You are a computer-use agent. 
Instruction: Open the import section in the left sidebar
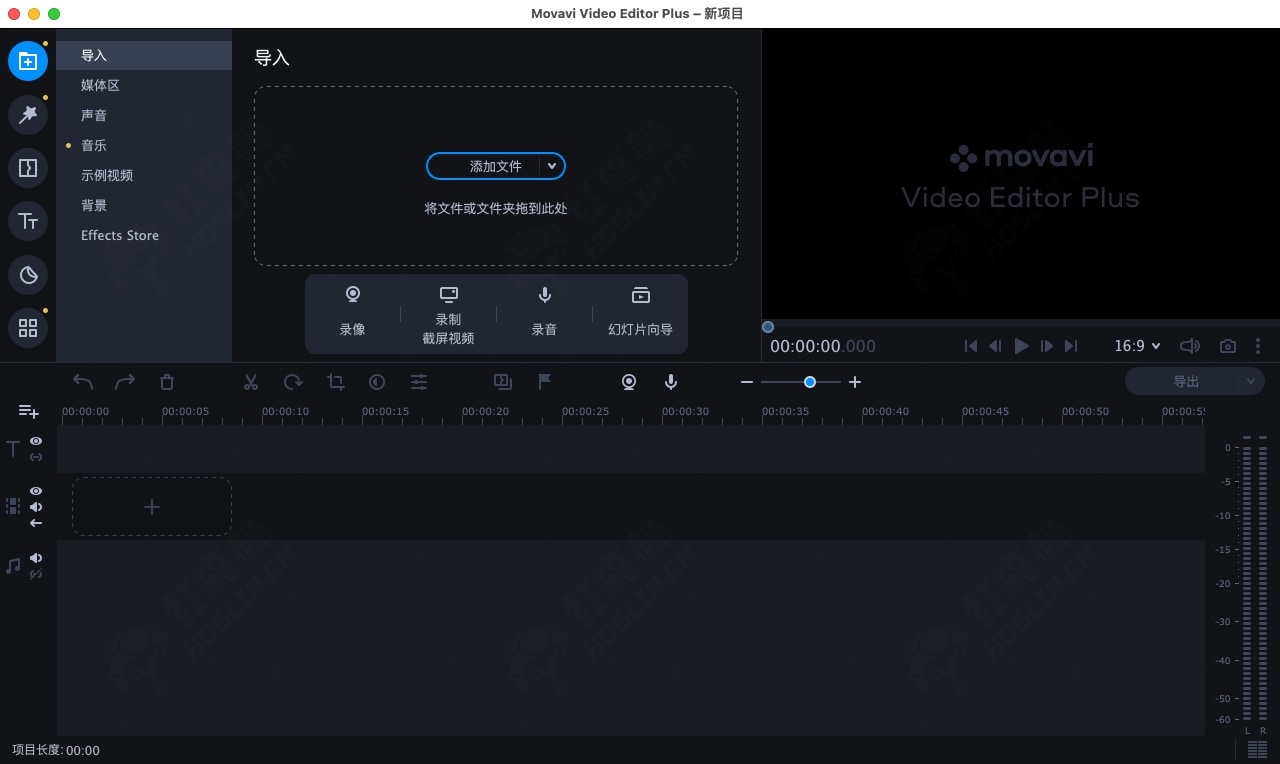[28, 61]
